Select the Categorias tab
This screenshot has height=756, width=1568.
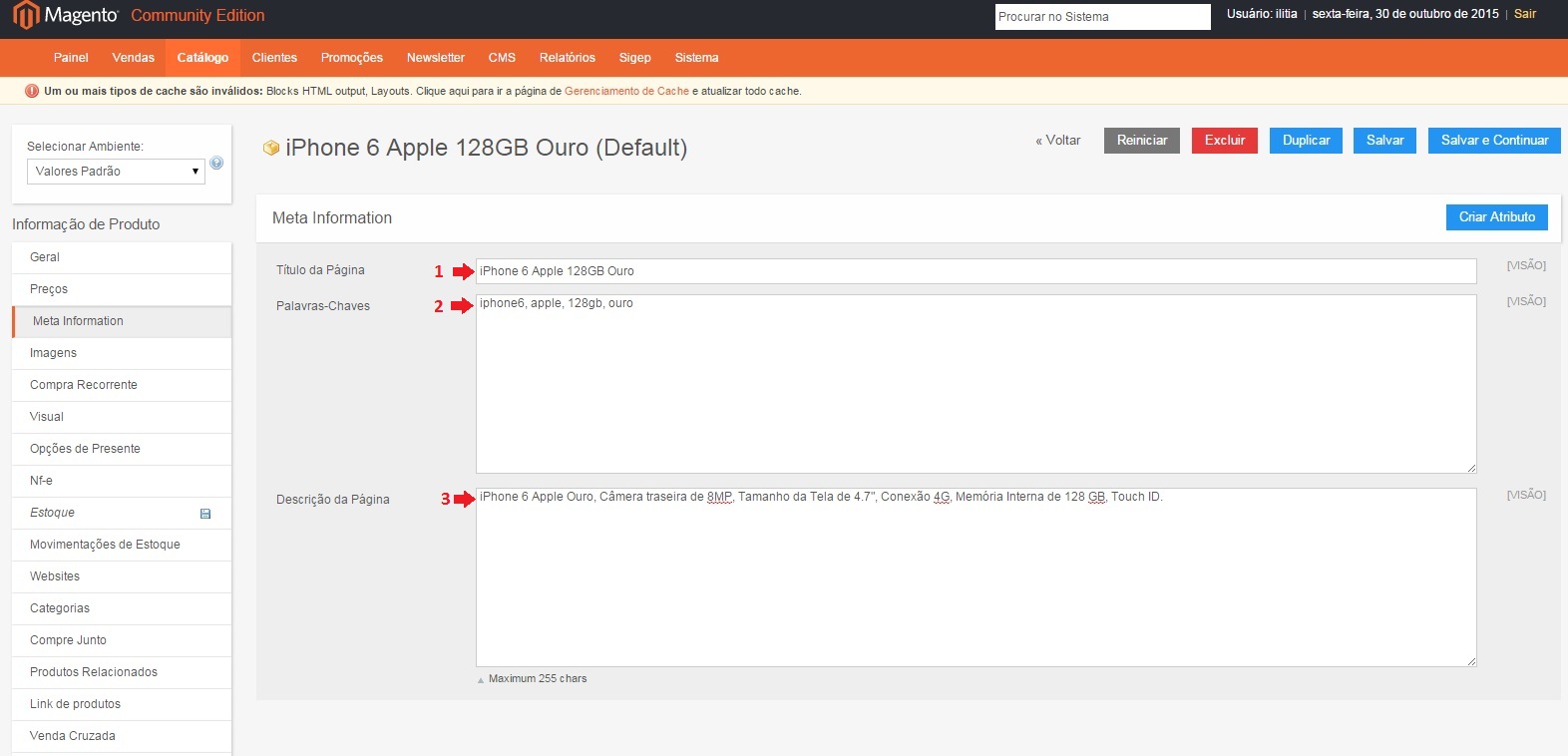[122, 608]
